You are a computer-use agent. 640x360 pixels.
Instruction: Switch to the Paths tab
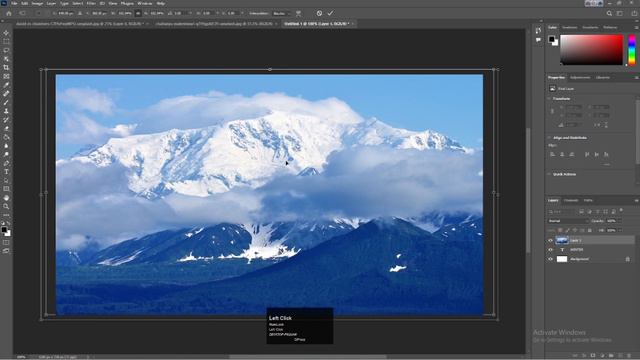(x=588, y=200)
